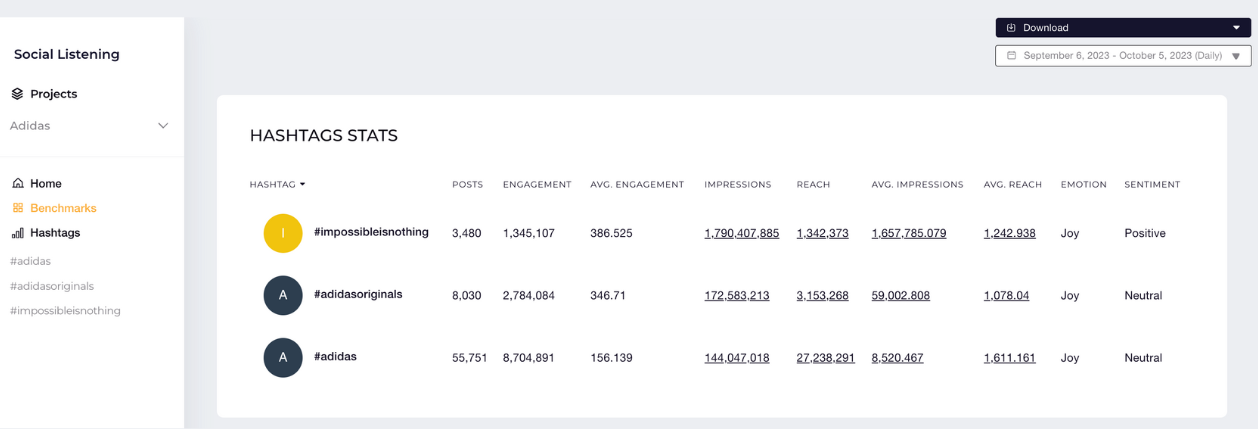Click the download icon in Download button
Screen dimensions: 1258x429
(x=1011, y=28)
